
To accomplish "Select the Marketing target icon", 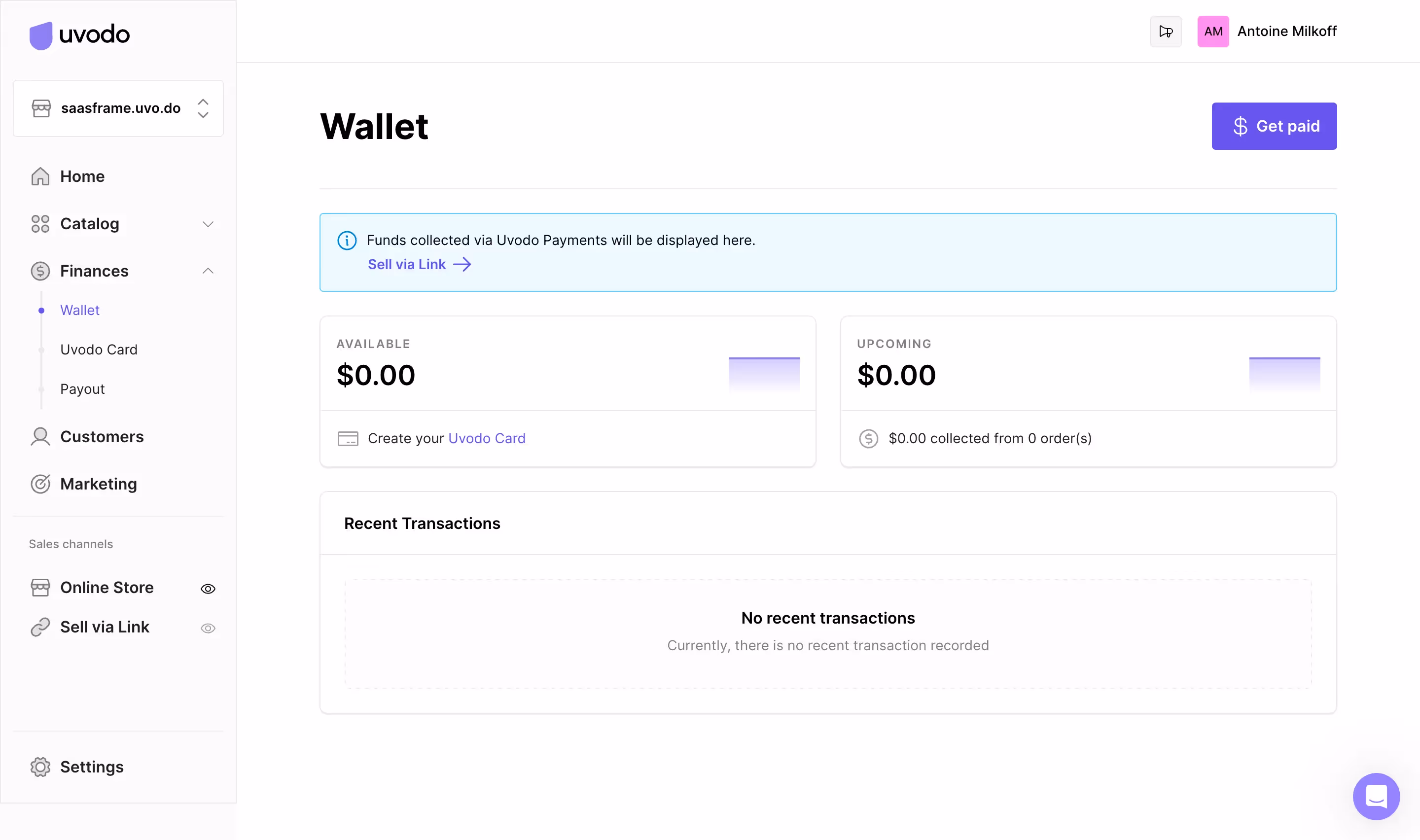I will (39, 484).
